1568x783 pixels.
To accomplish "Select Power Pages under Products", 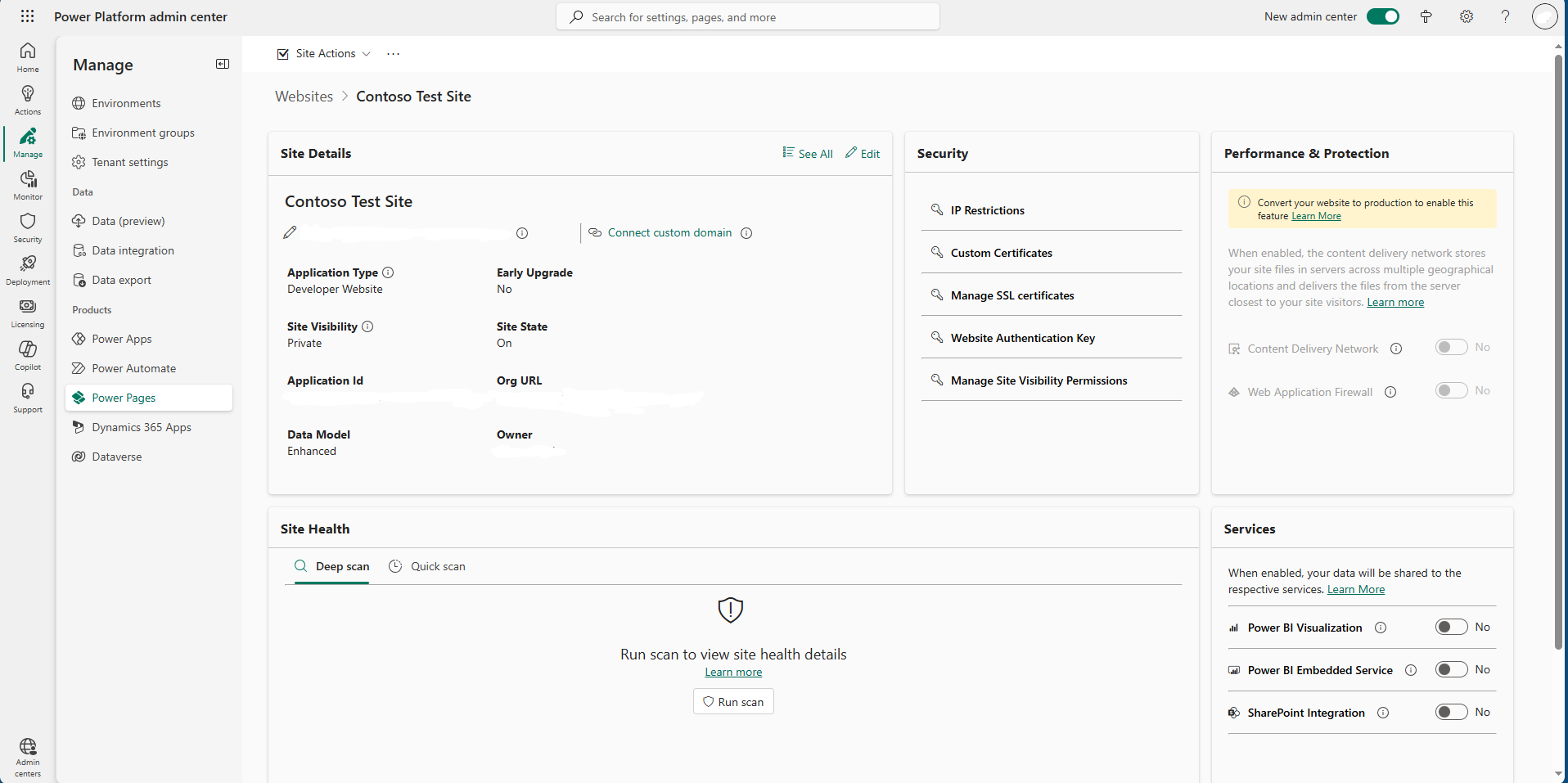I will pos(149,398).
